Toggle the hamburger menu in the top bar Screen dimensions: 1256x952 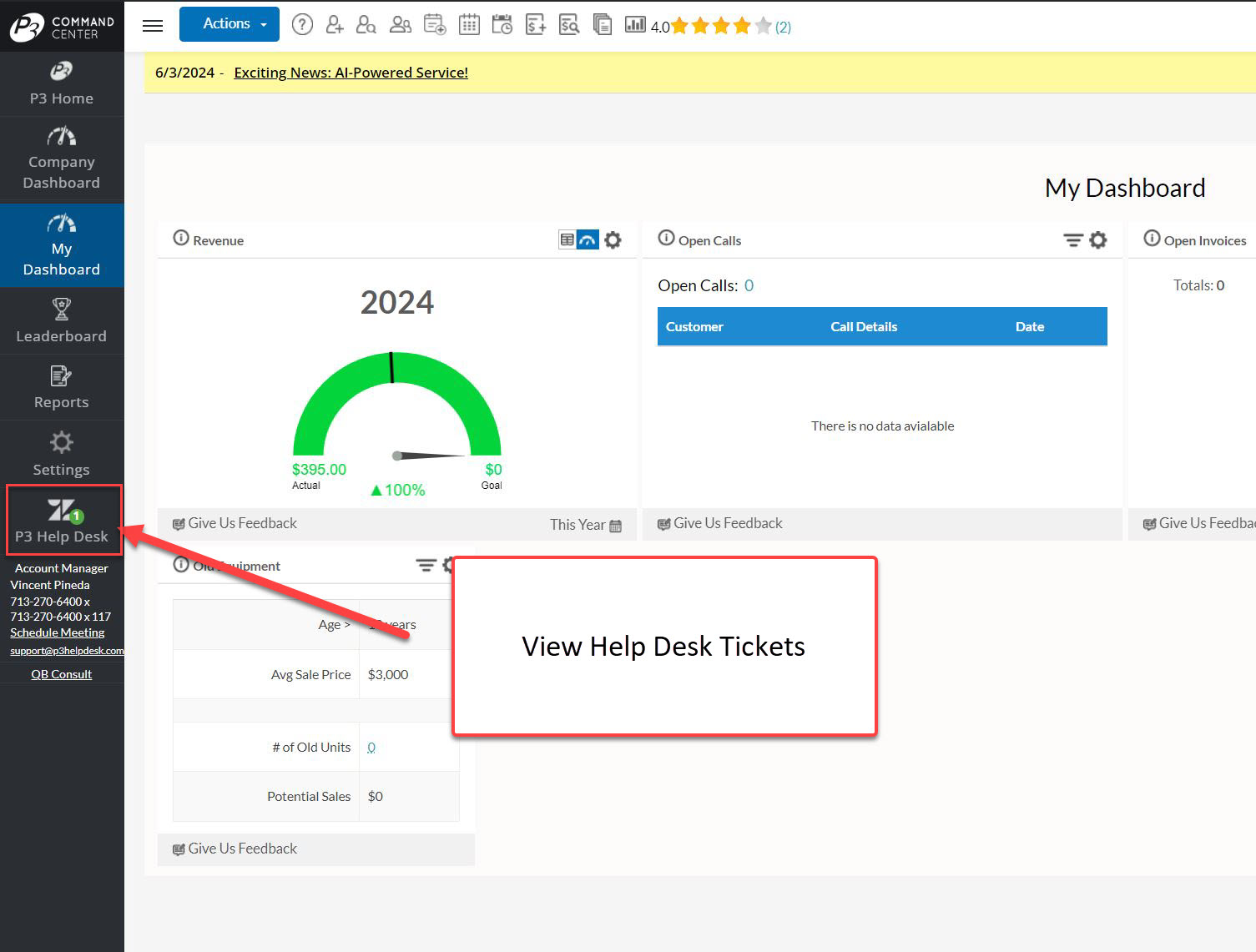pos(153,25)
